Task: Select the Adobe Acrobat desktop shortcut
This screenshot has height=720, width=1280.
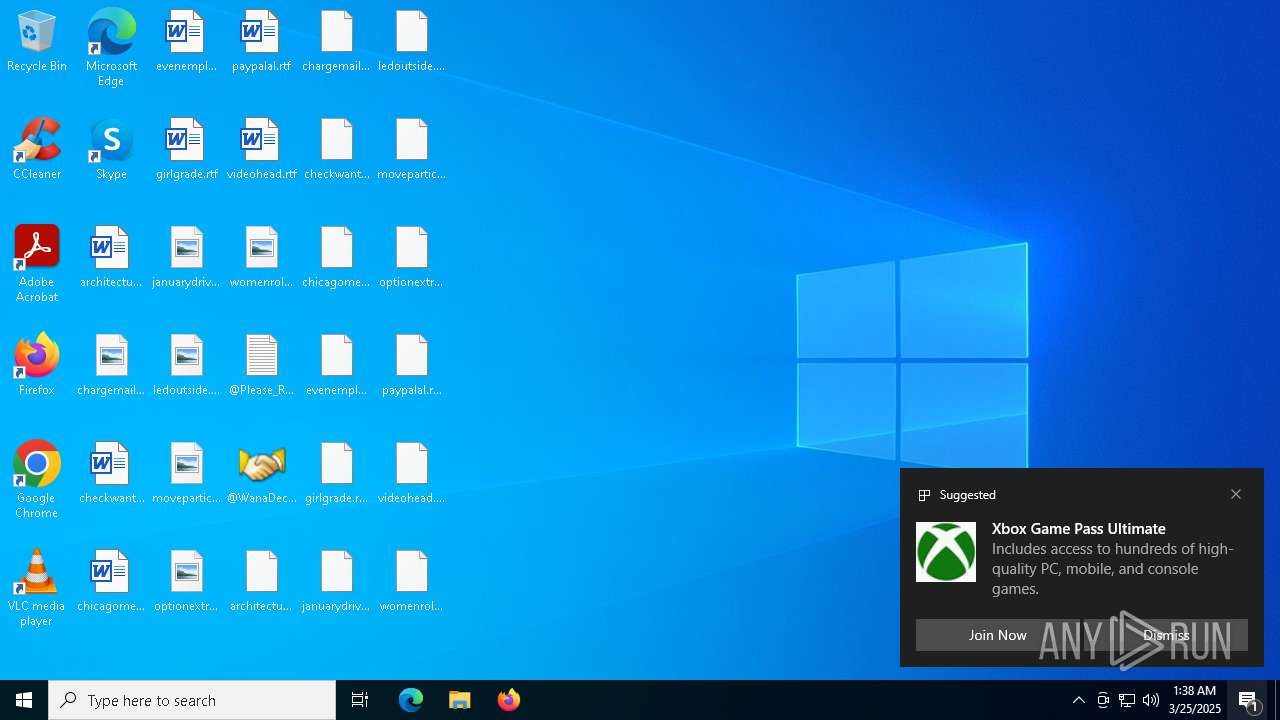Action: (x=37, y=264)
